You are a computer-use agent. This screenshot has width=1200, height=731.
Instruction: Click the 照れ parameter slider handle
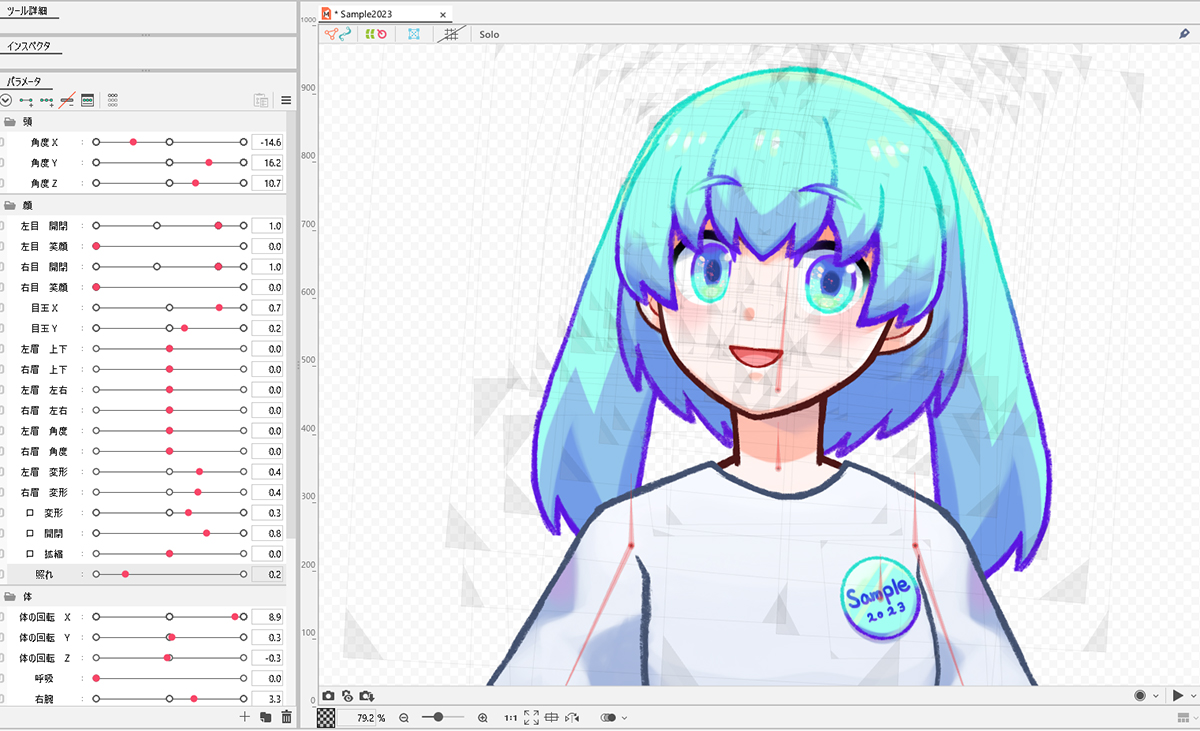[x=125, y=574]
